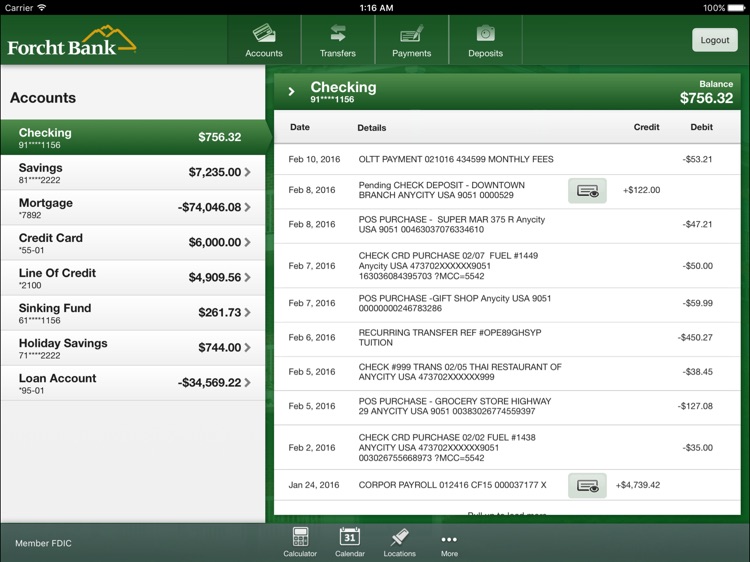Click the Forcht Bank logo
Viewport: 750px width, 562px height.
(x=72, y=41)
